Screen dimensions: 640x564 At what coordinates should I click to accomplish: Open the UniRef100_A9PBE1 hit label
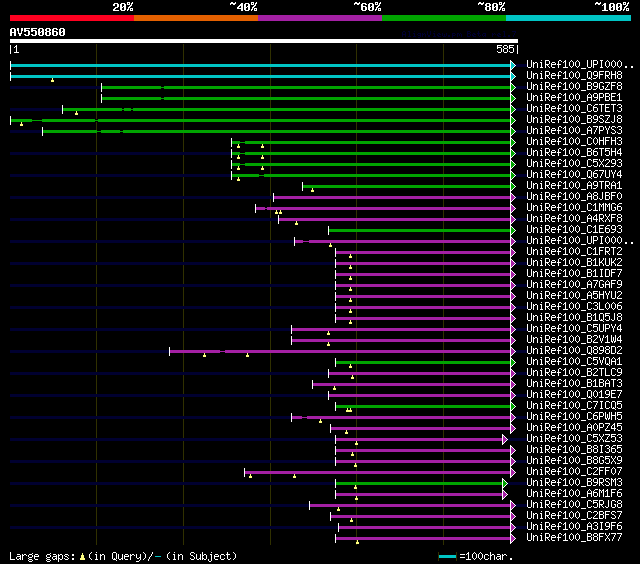(574, 98)
